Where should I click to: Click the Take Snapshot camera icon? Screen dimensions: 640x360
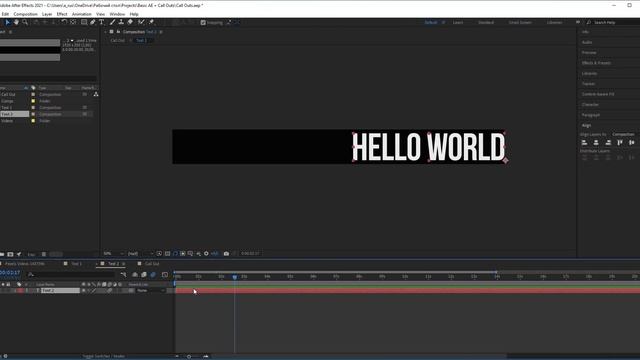pyautogui.click(x=226, y=253)
